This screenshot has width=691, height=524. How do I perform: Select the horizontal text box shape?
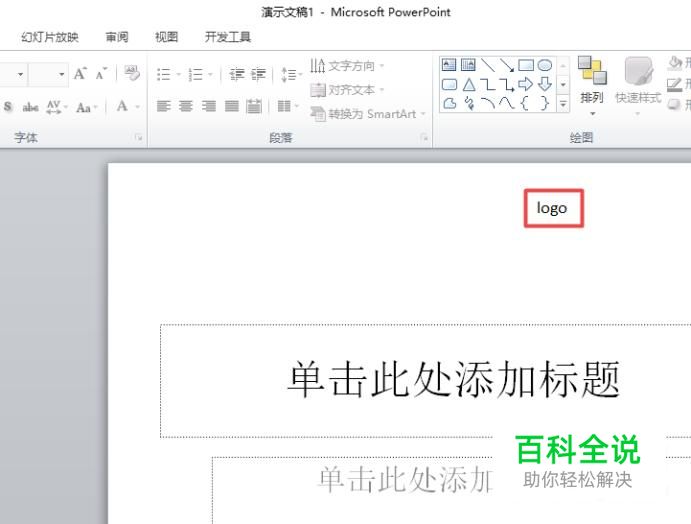click(449, 65)
